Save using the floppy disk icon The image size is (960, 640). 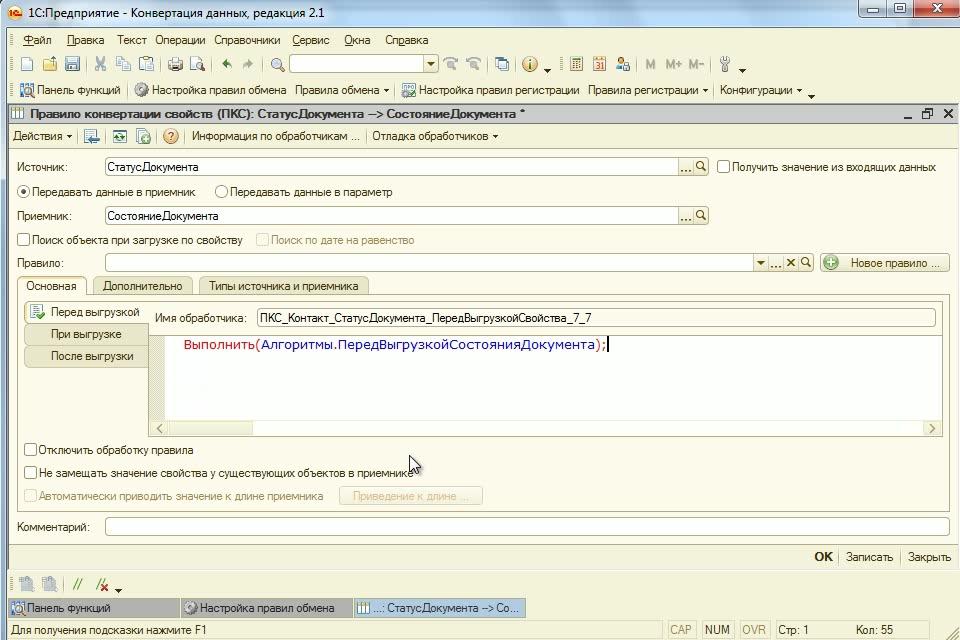pos(72,64)
